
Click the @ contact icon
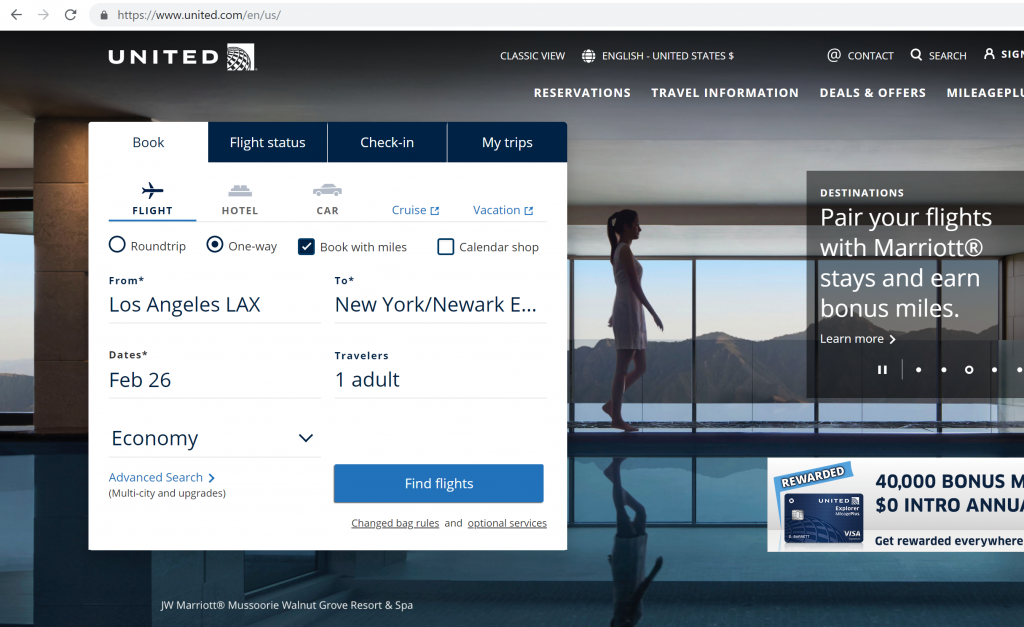click(834, 56)
